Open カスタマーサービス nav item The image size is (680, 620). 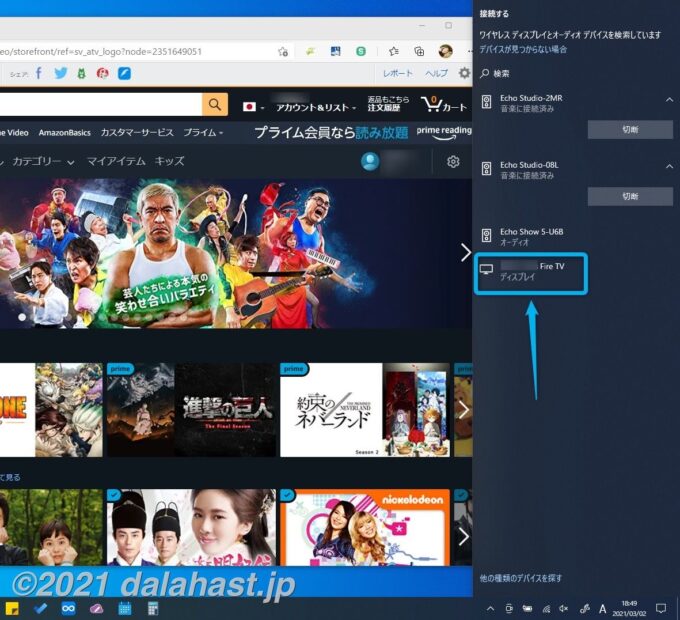coord(137,132)
